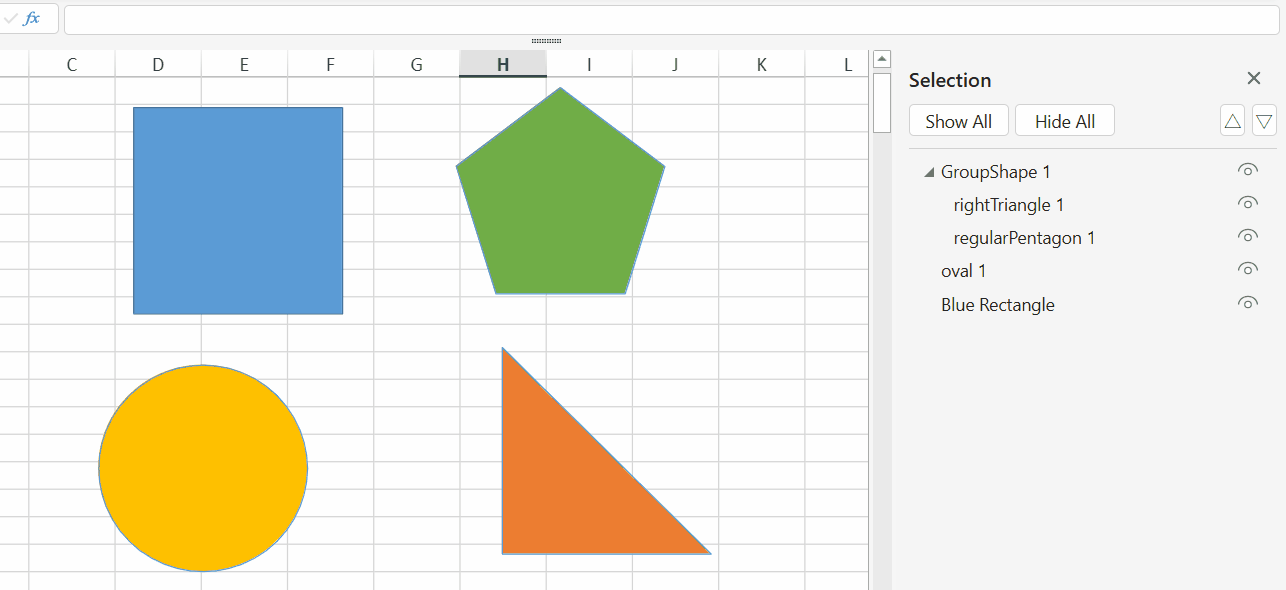Move selection up with the up triangle
The image size is (1286, 590).
pyautogui.click(x=1233, y=121)
